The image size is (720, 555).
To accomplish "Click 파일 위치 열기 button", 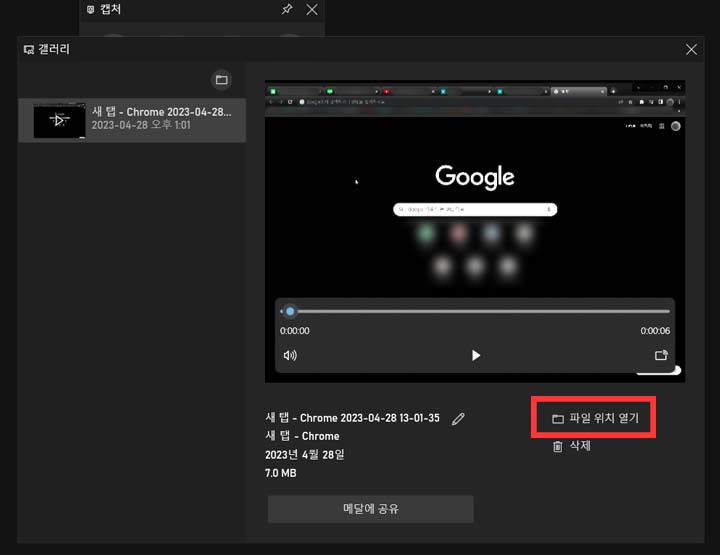I will point(595,418).
